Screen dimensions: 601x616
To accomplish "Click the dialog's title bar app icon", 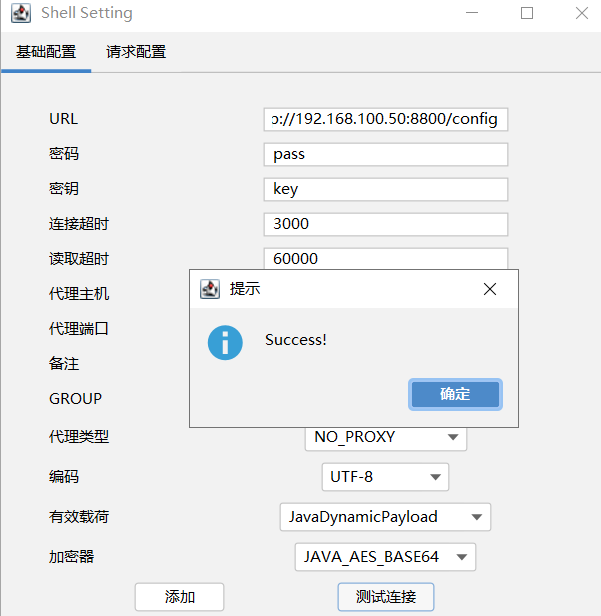I will (x=210, y=289).
